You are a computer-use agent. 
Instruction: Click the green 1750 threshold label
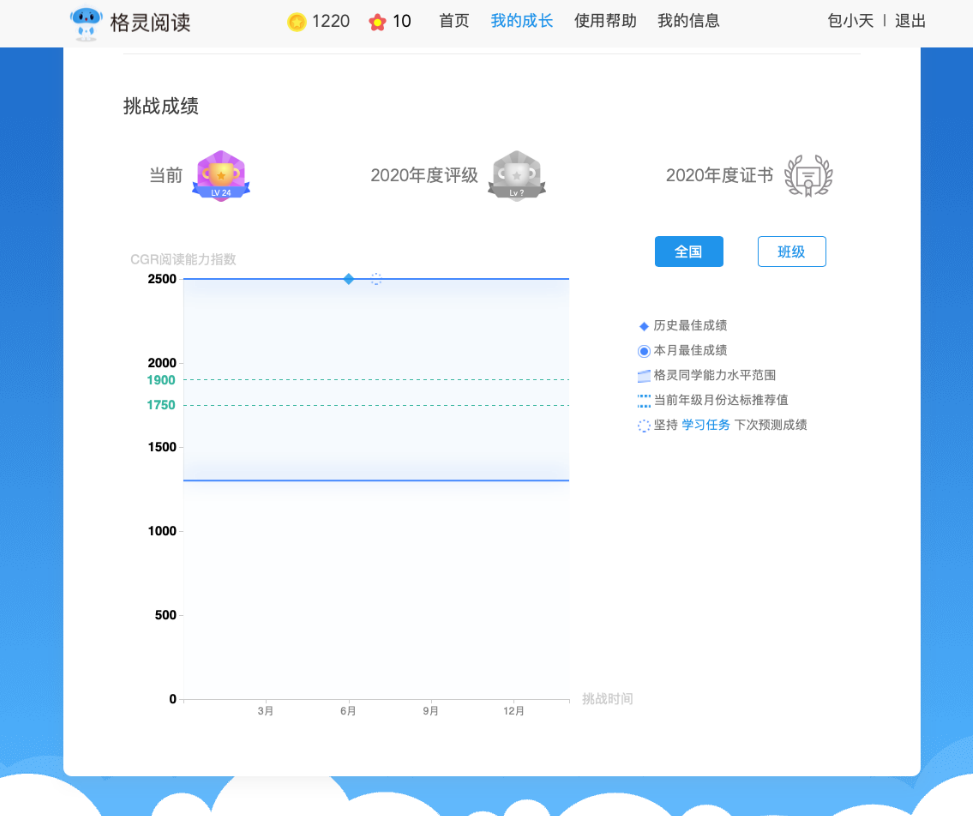(x=161, y=405)
